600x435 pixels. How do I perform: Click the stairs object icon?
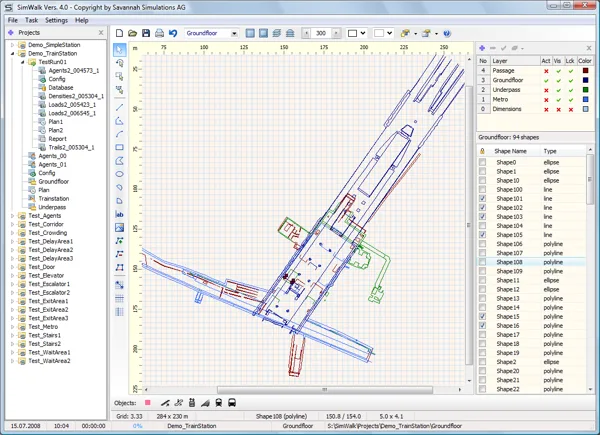(x=205, y=403)
